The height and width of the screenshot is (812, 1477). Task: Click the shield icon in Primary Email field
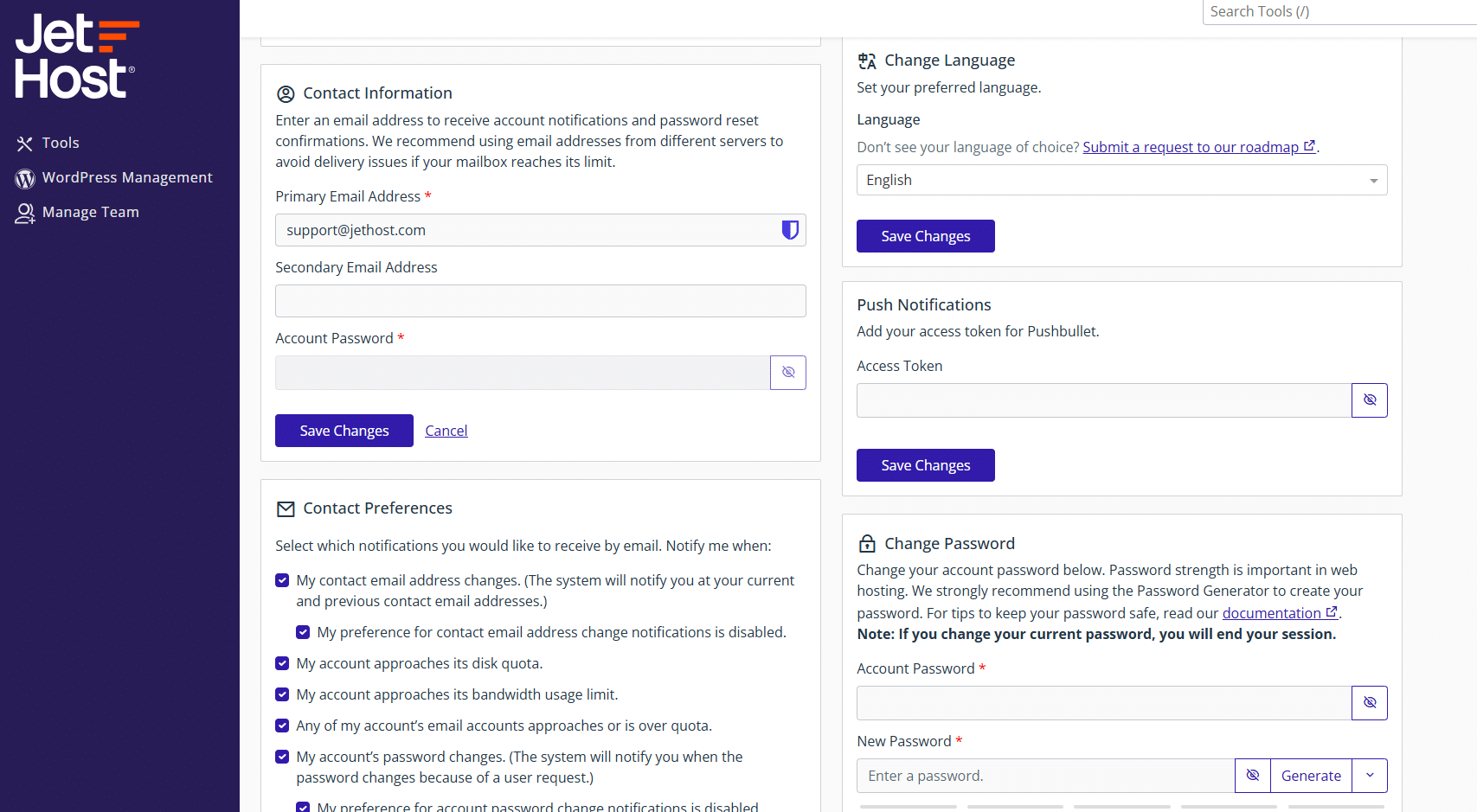(789, 230)
